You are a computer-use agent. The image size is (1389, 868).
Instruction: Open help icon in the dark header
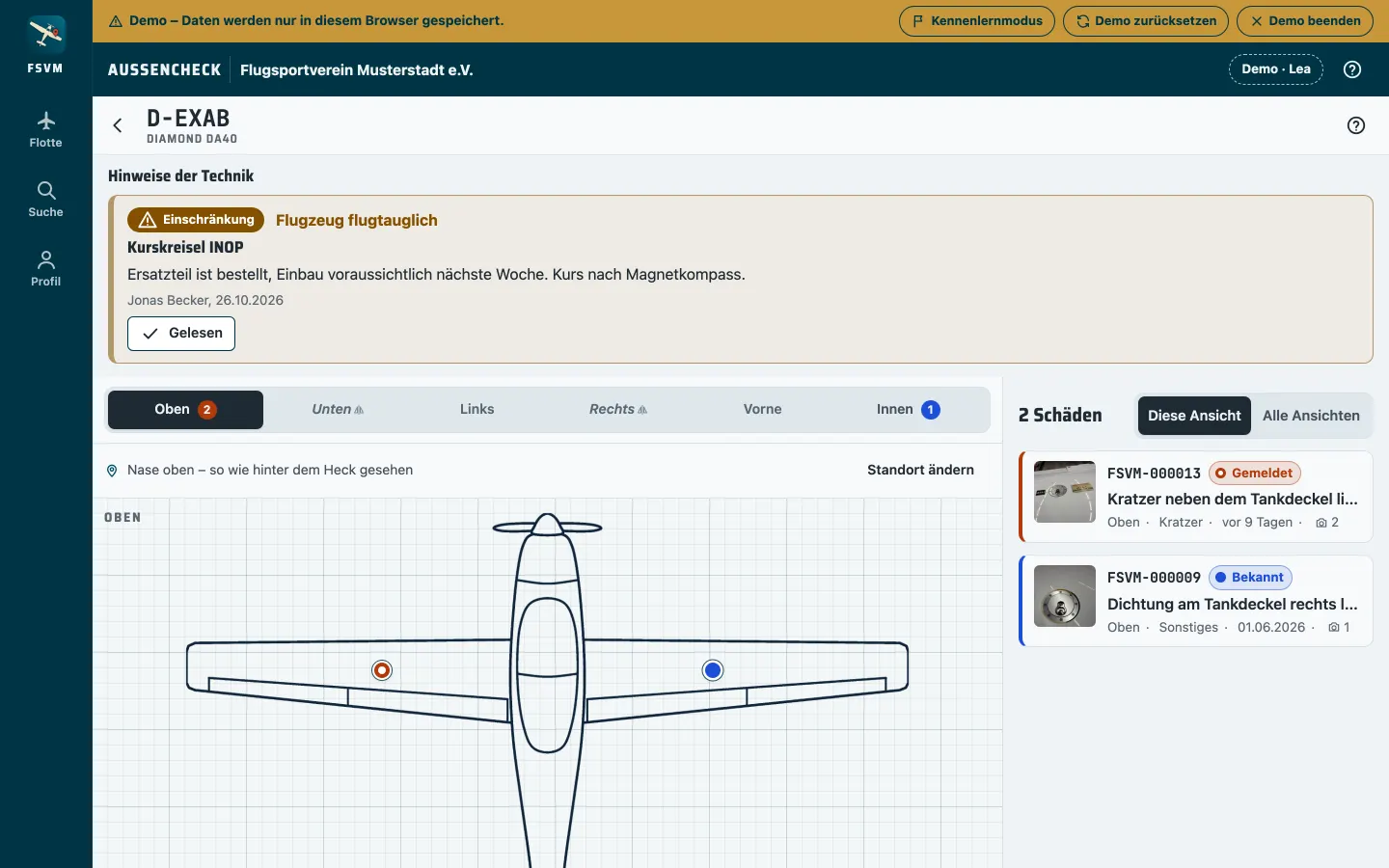pyautogui.click(x=1352, y=69)
